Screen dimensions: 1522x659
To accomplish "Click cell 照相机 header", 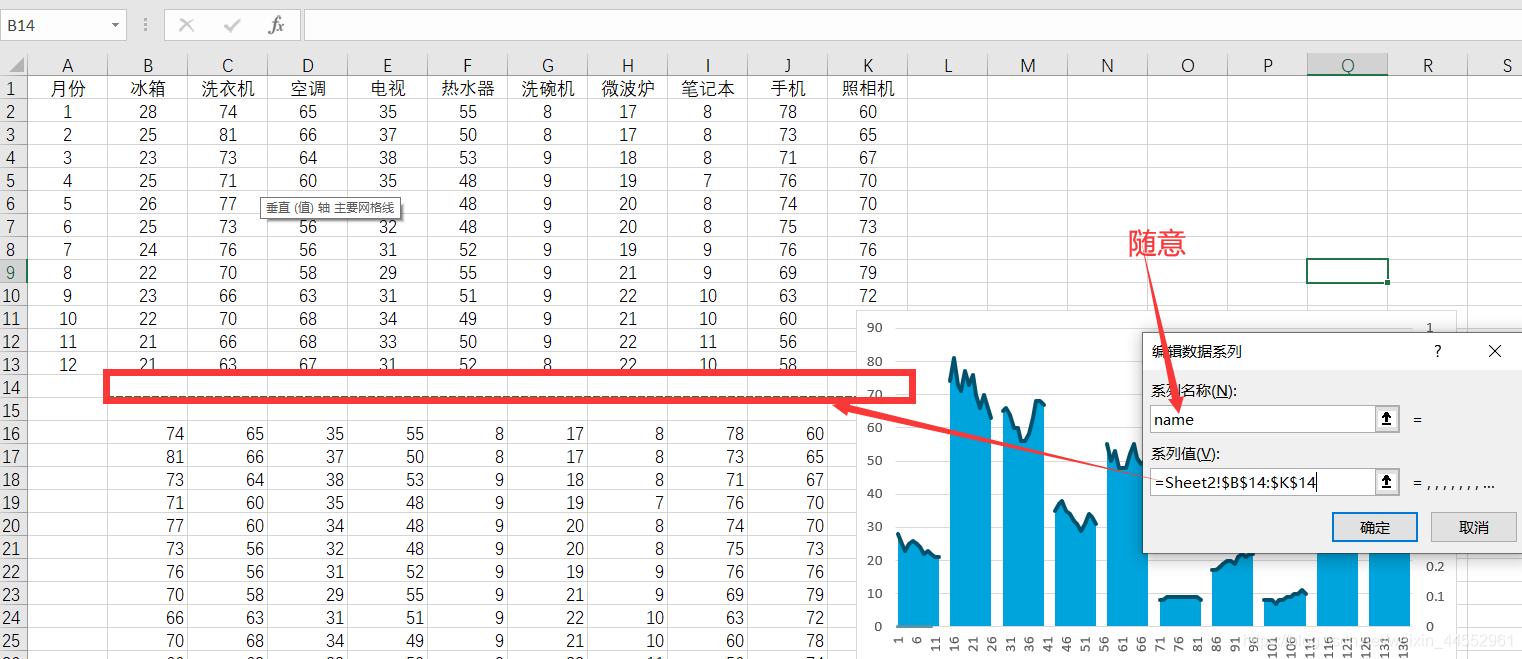I will pos(868,88).
